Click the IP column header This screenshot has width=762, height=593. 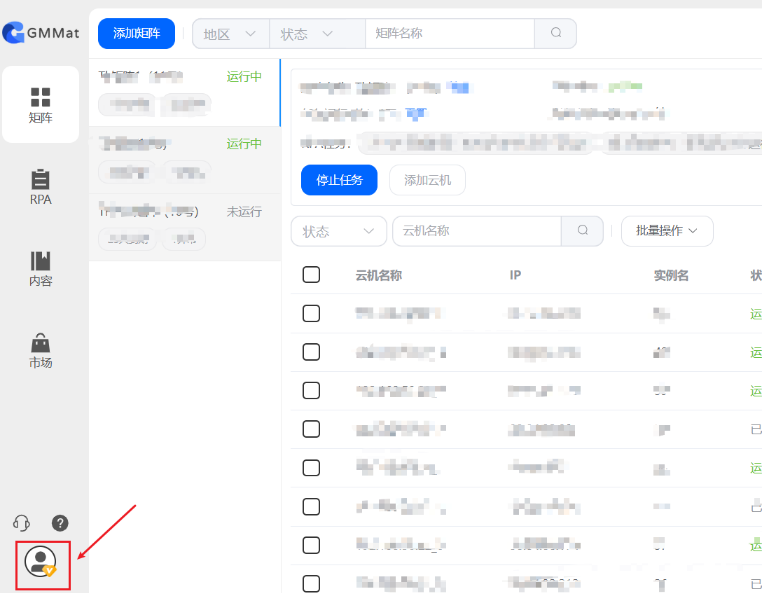click(x=515, y=275)
